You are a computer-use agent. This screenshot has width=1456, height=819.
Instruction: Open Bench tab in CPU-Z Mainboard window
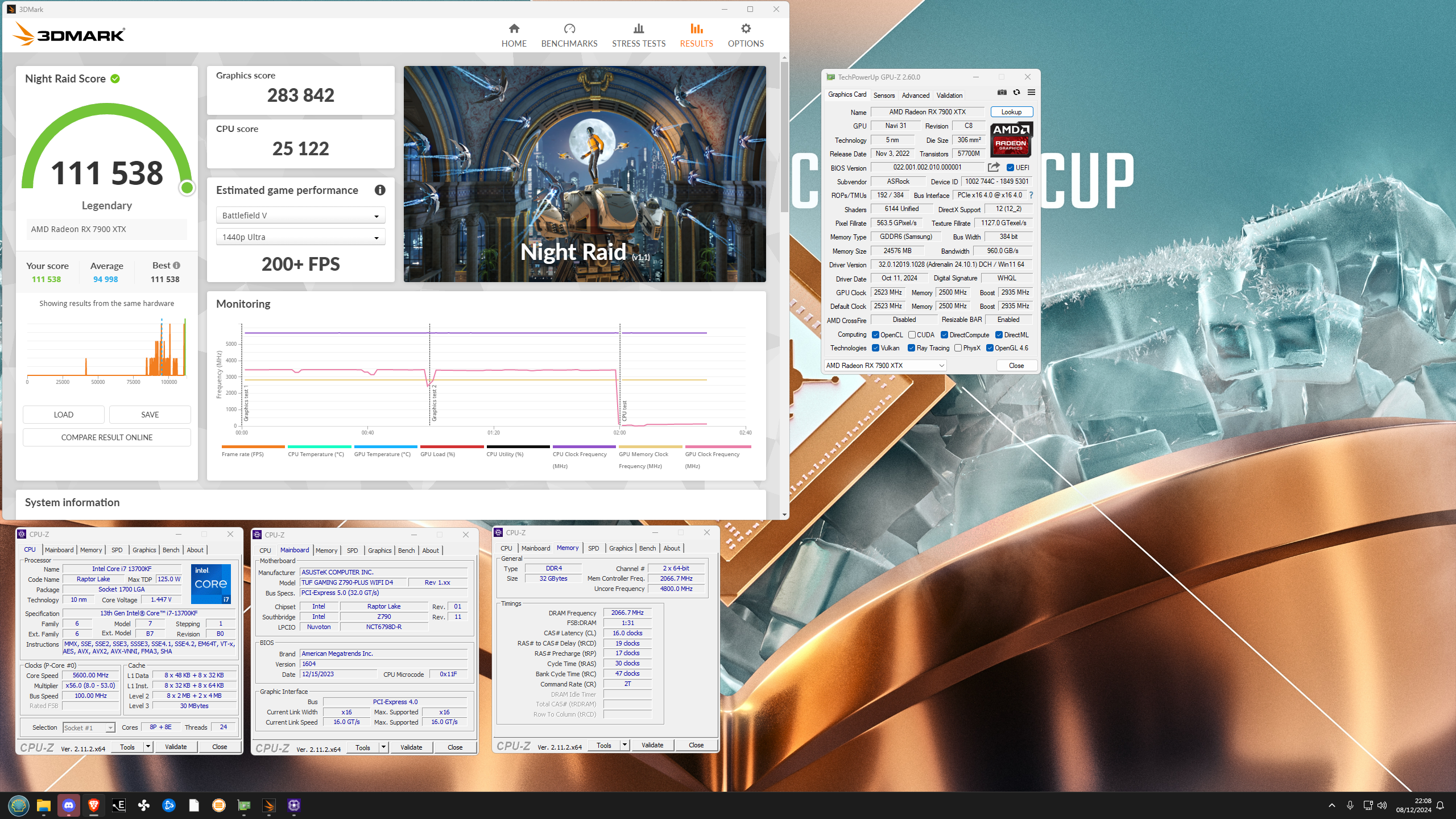(x=406, y=551)
